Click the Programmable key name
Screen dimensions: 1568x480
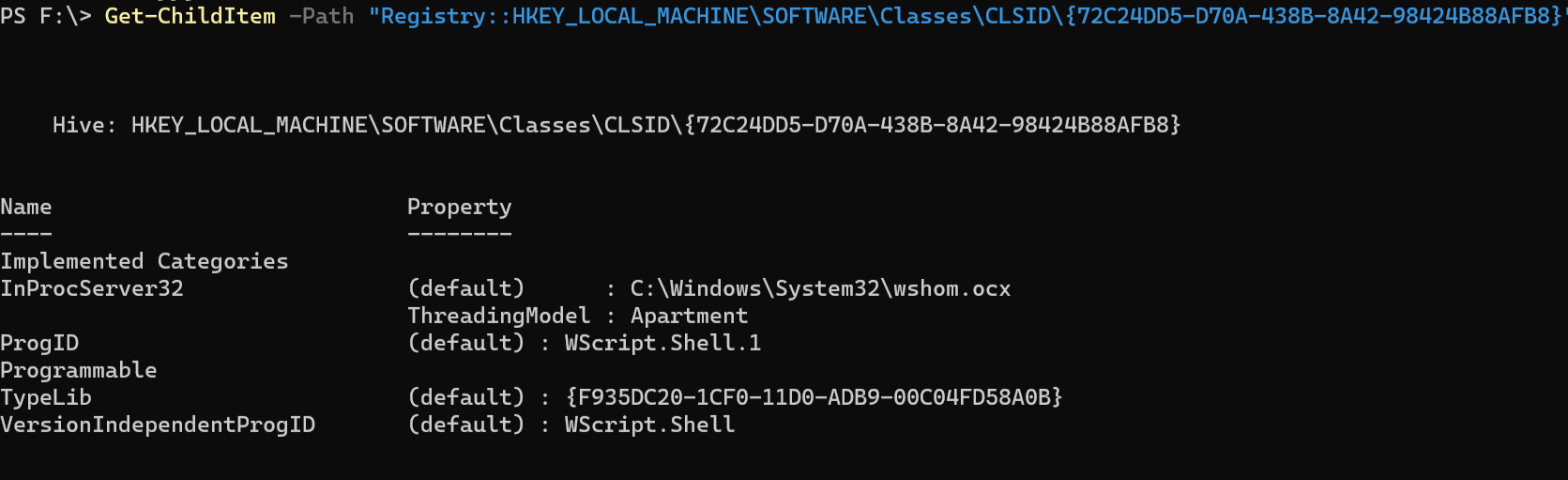click(79, 370)
